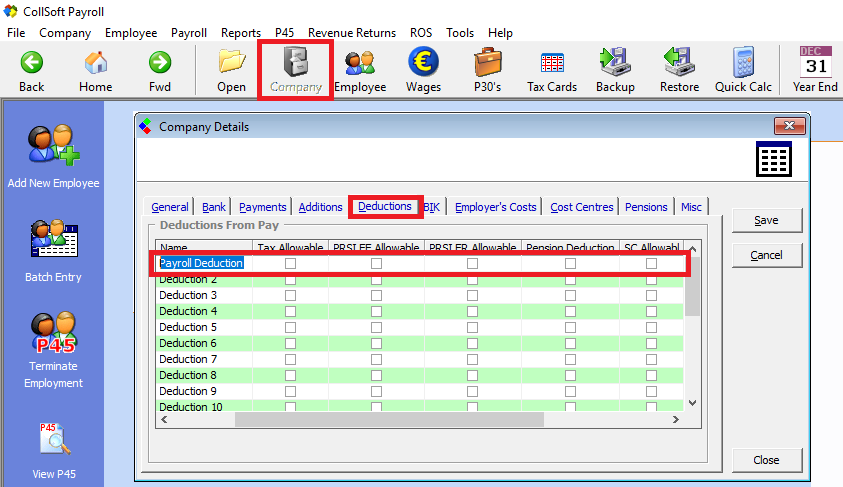Open the Payroll menu

[189, 33]
